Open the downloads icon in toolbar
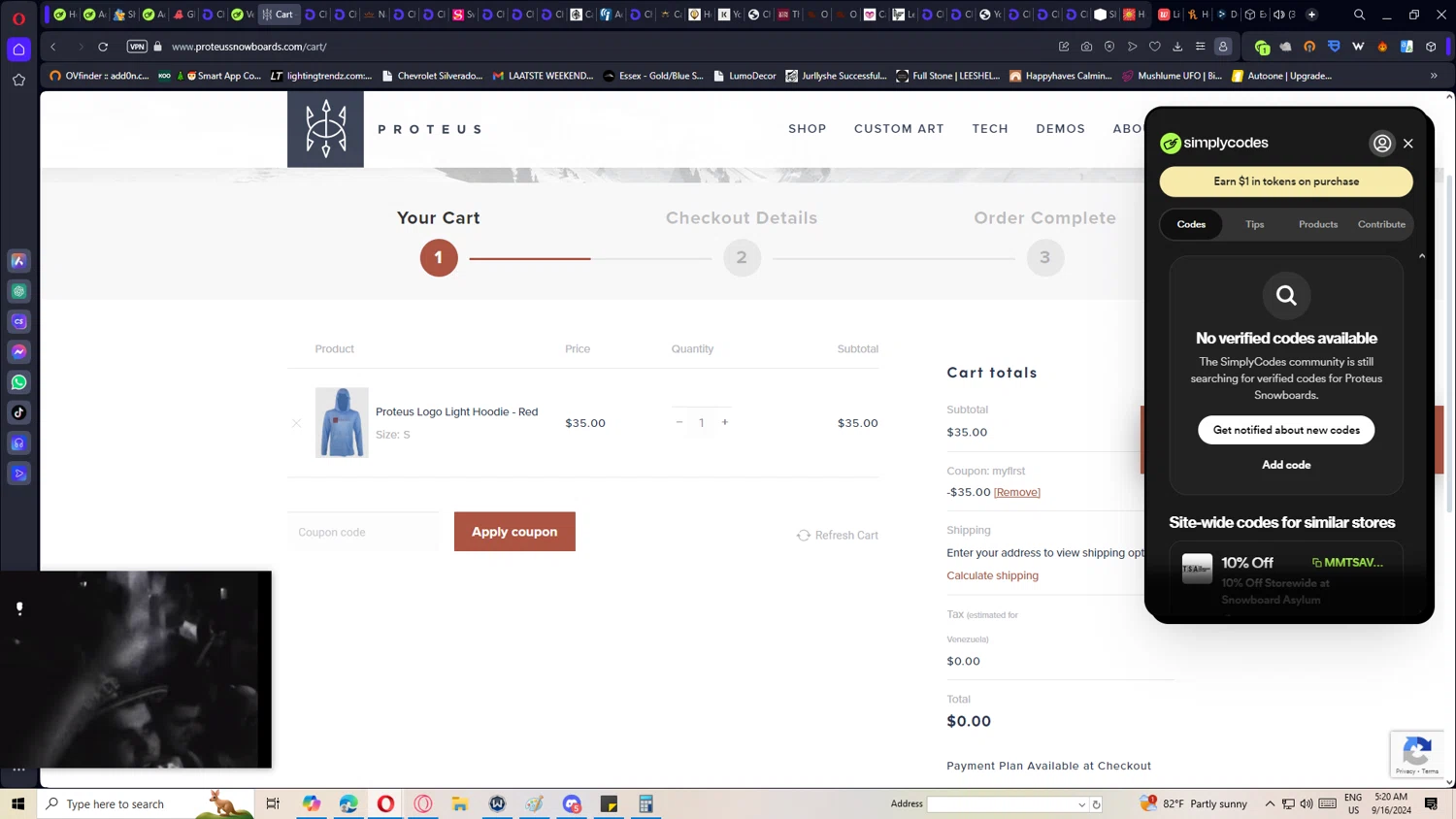Image resolution: width=1456 pixels, height=819 pixels. coord(1177,47)
